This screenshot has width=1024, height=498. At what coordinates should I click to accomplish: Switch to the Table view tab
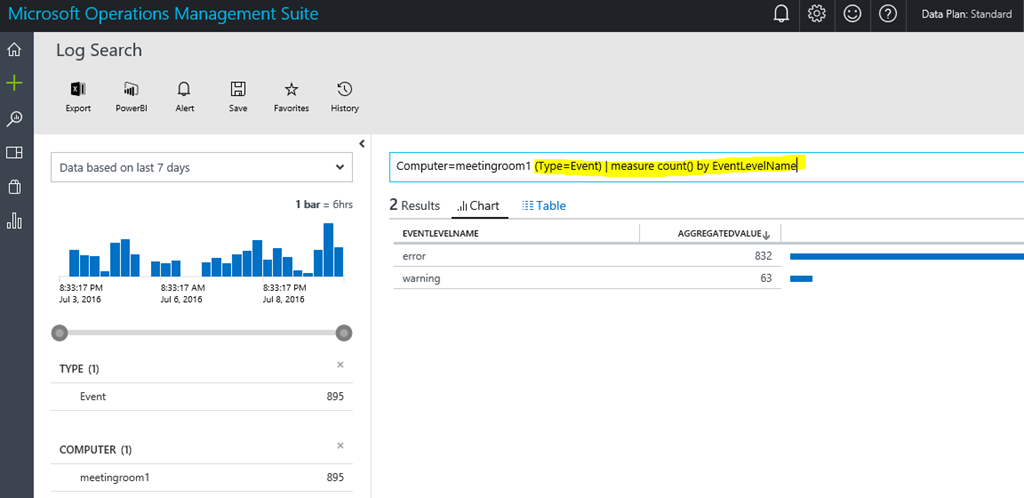(544, 205)
